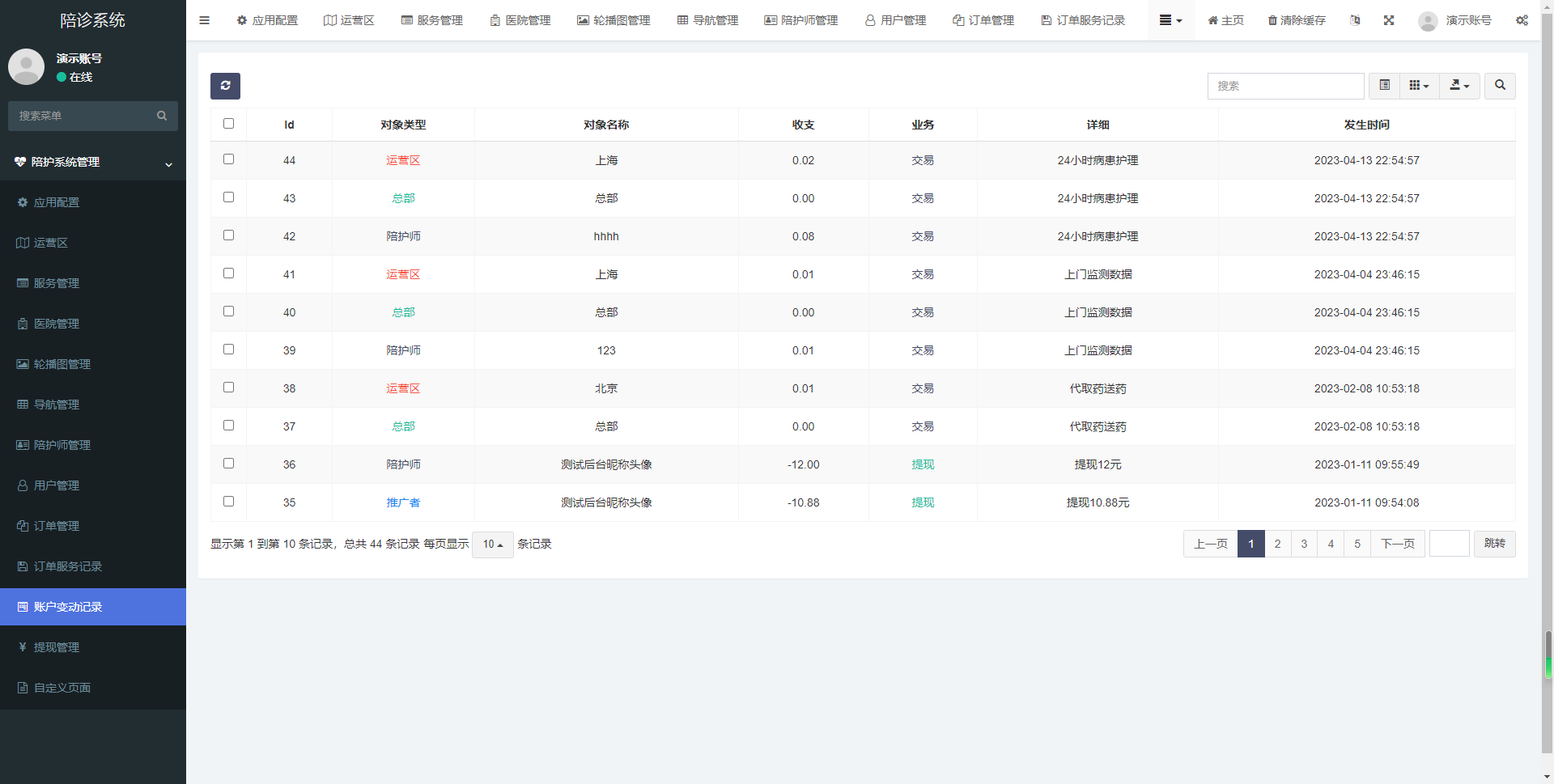
Task: Click the 发生时间 column header
Action: 1366,125
